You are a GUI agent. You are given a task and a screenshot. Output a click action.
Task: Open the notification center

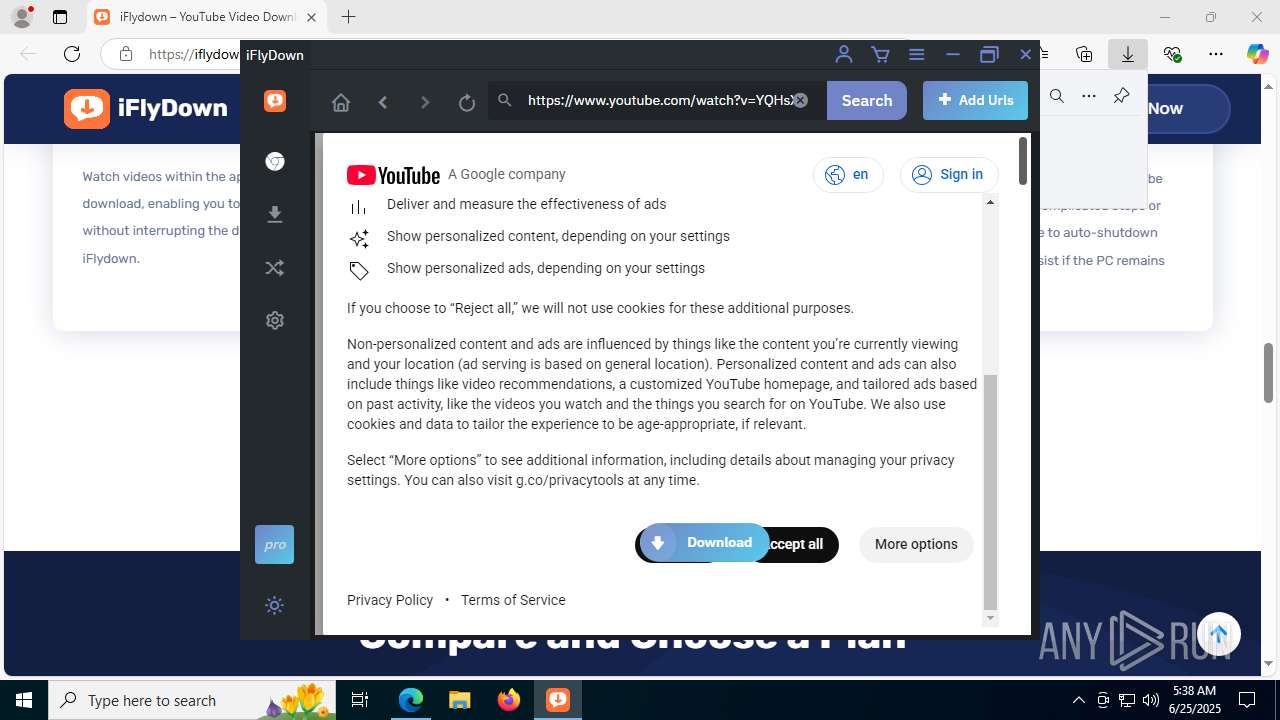click(x=1247, y=700)
